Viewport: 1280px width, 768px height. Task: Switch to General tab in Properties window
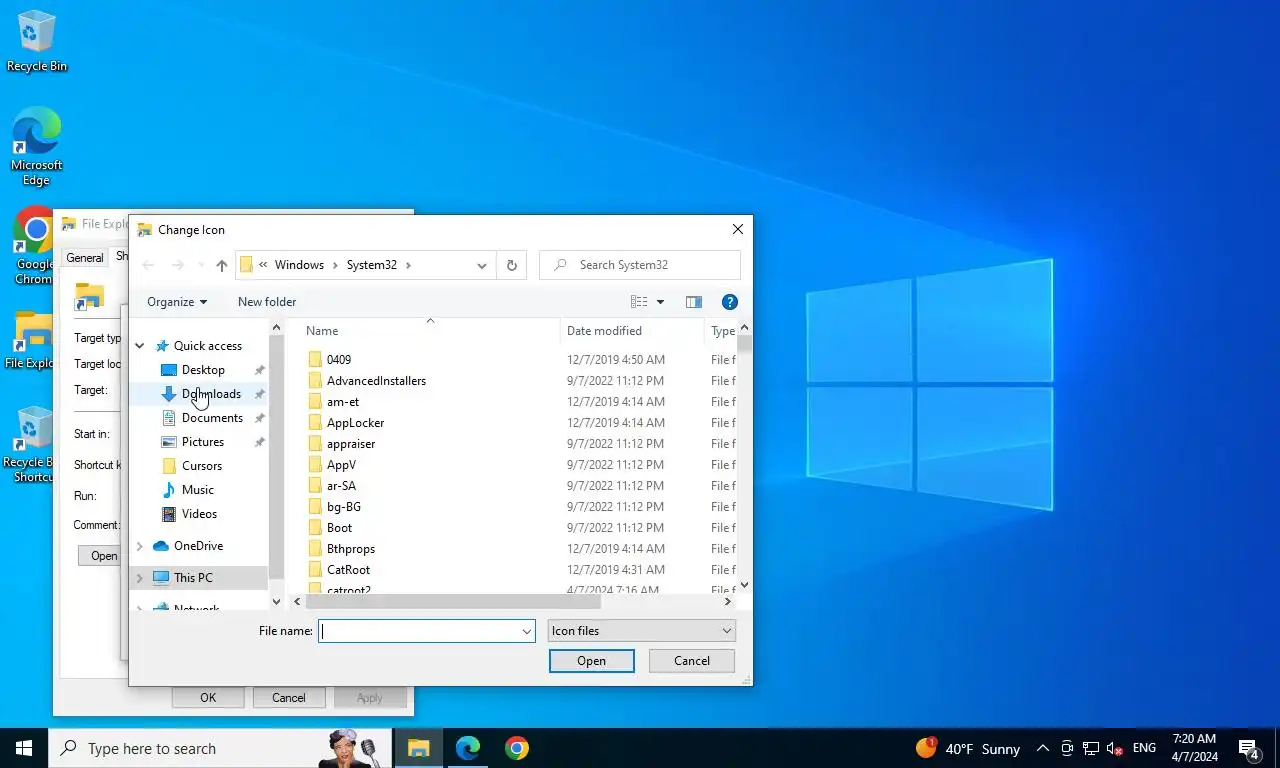(x=85, y=258)
